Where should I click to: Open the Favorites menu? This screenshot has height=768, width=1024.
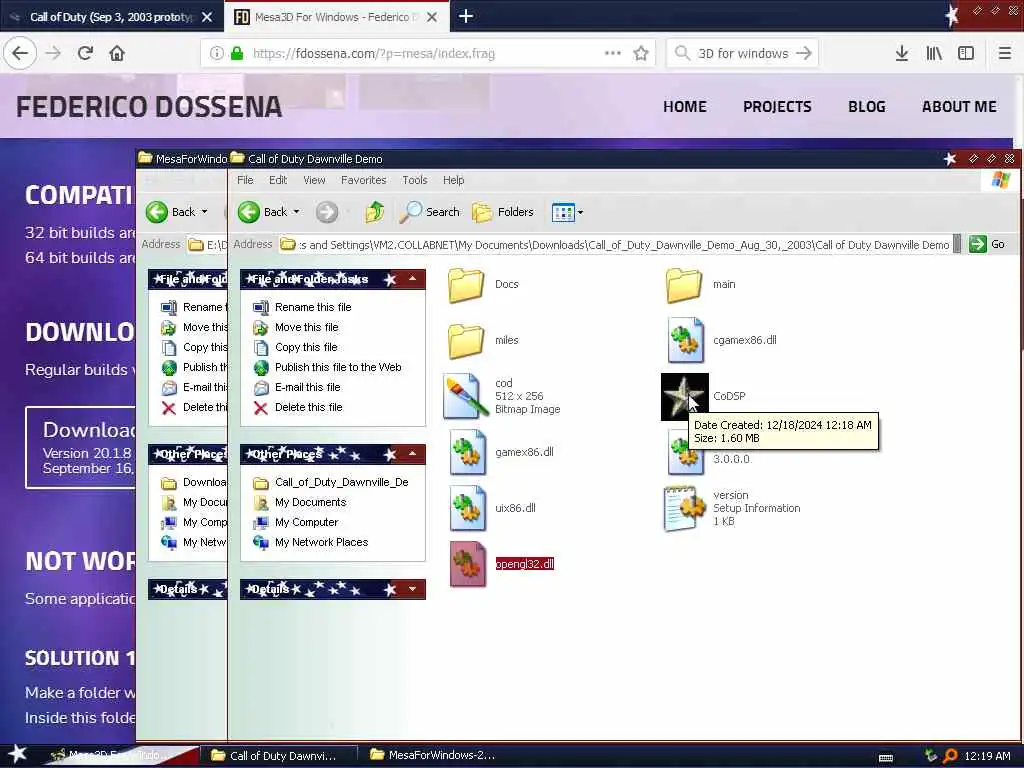[364, 180]
